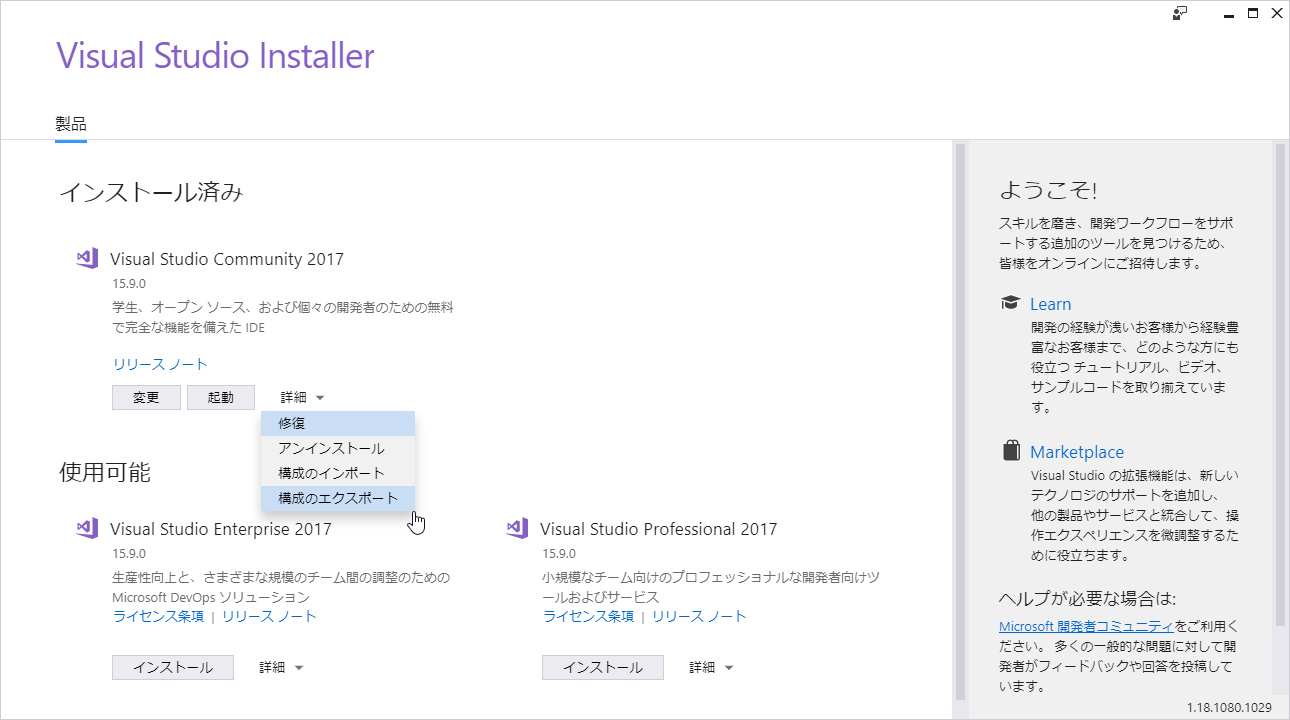
Task: Click the 起動 button to launch Visual Studio
Action: [x=221, y=396]
